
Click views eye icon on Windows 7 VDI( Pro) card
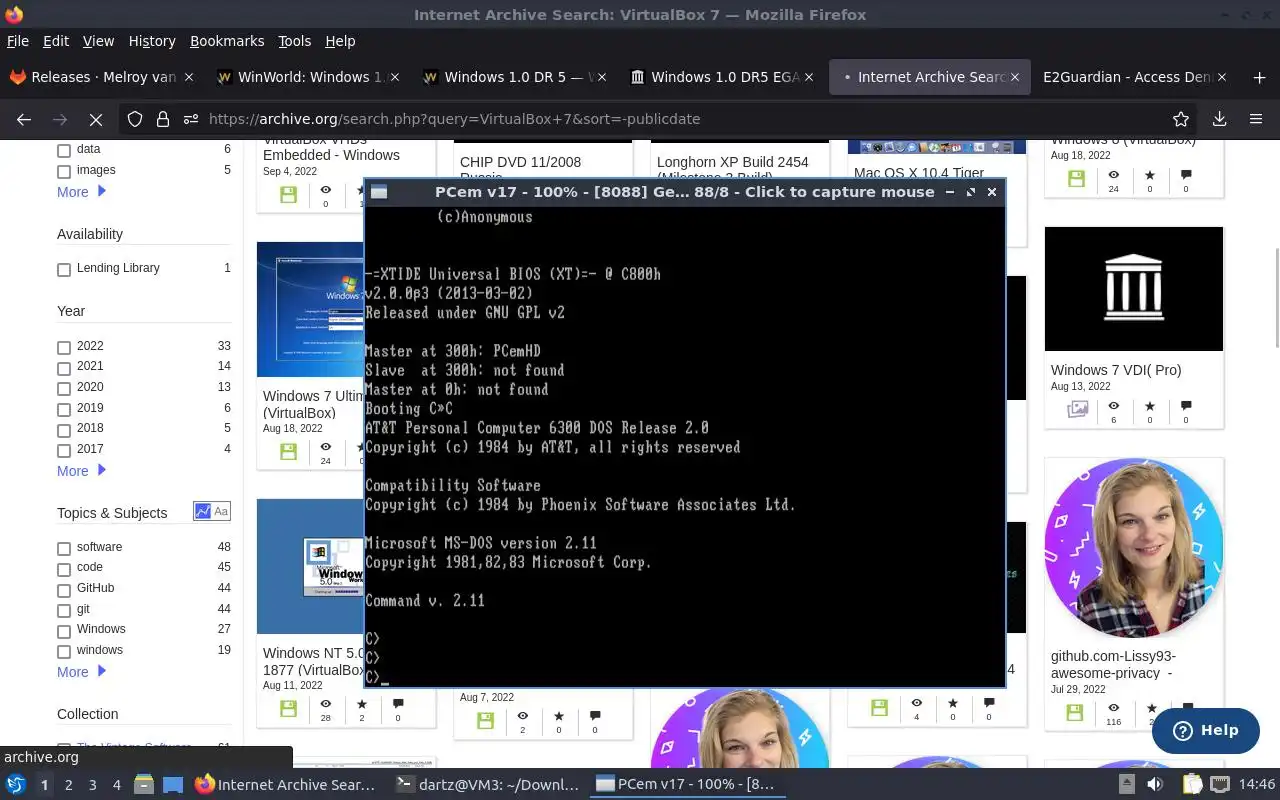[1113, 407]
